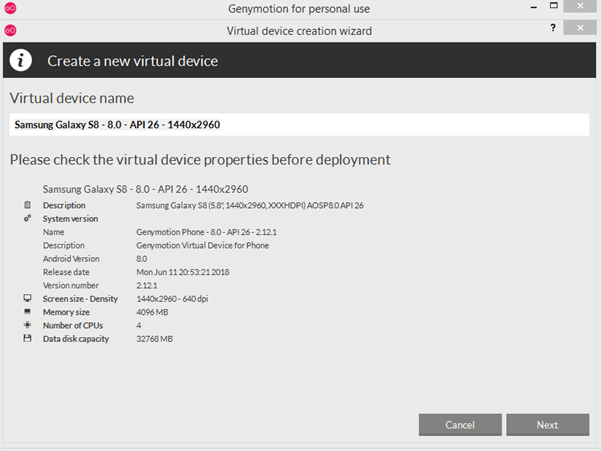Viewport: 602px width, 451px height.
Task: Click the Number of CPUs icon
Action: [x=27, y=325]
